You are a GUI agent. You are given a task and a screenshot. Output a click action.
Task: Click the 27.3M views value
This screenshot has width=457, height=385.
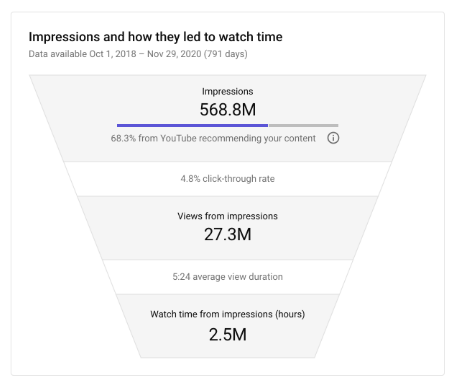228,234
